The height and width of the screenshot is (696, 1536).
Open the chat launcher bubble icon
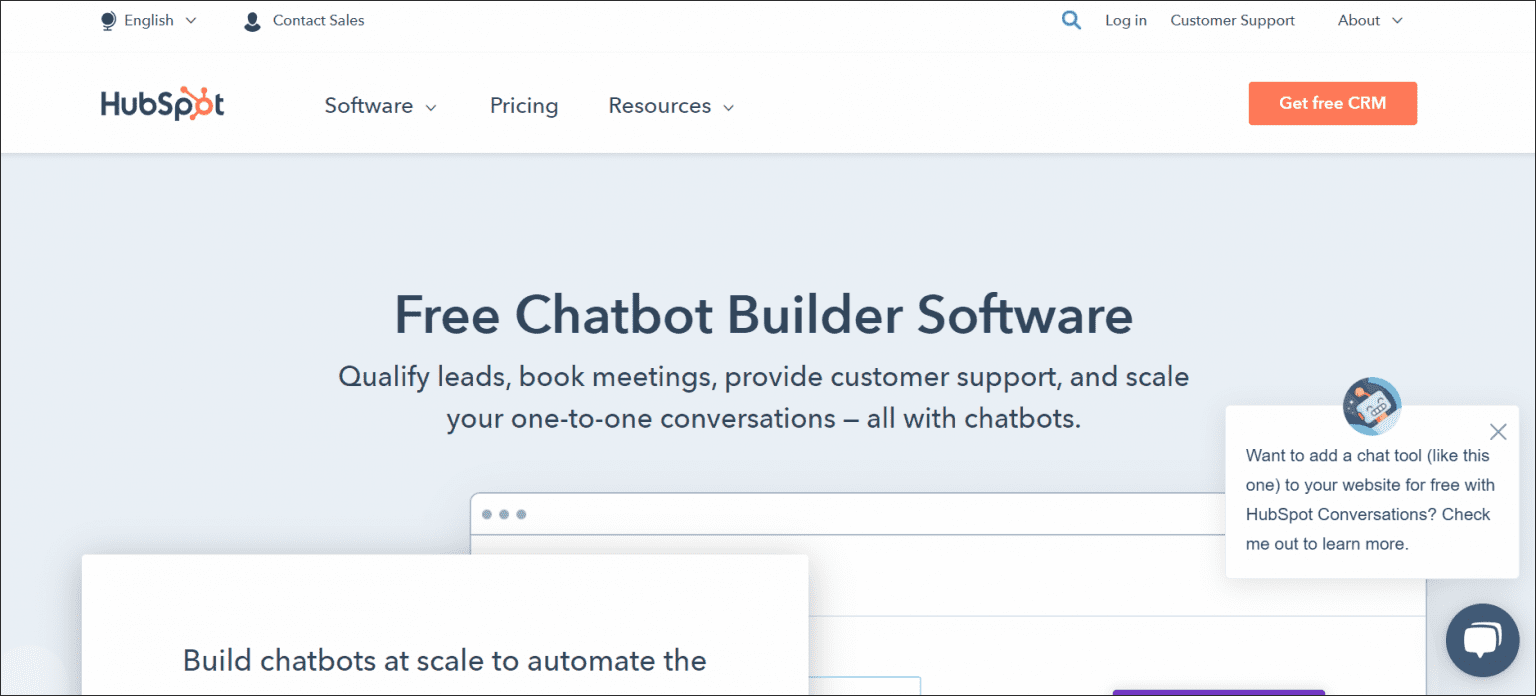pos(1482,640)
